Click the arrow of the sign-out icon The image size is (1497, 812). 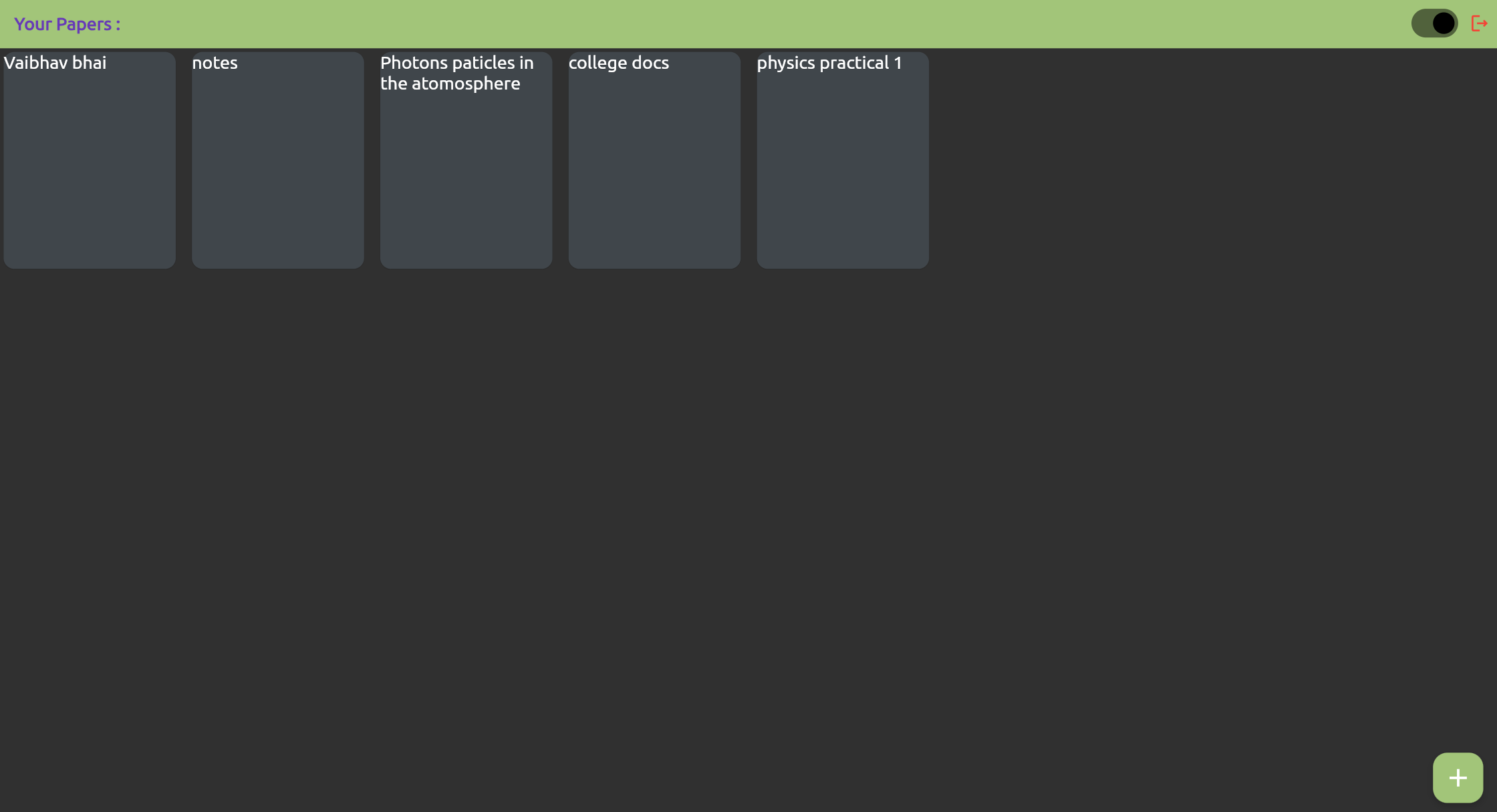[x=1483, y=24]
